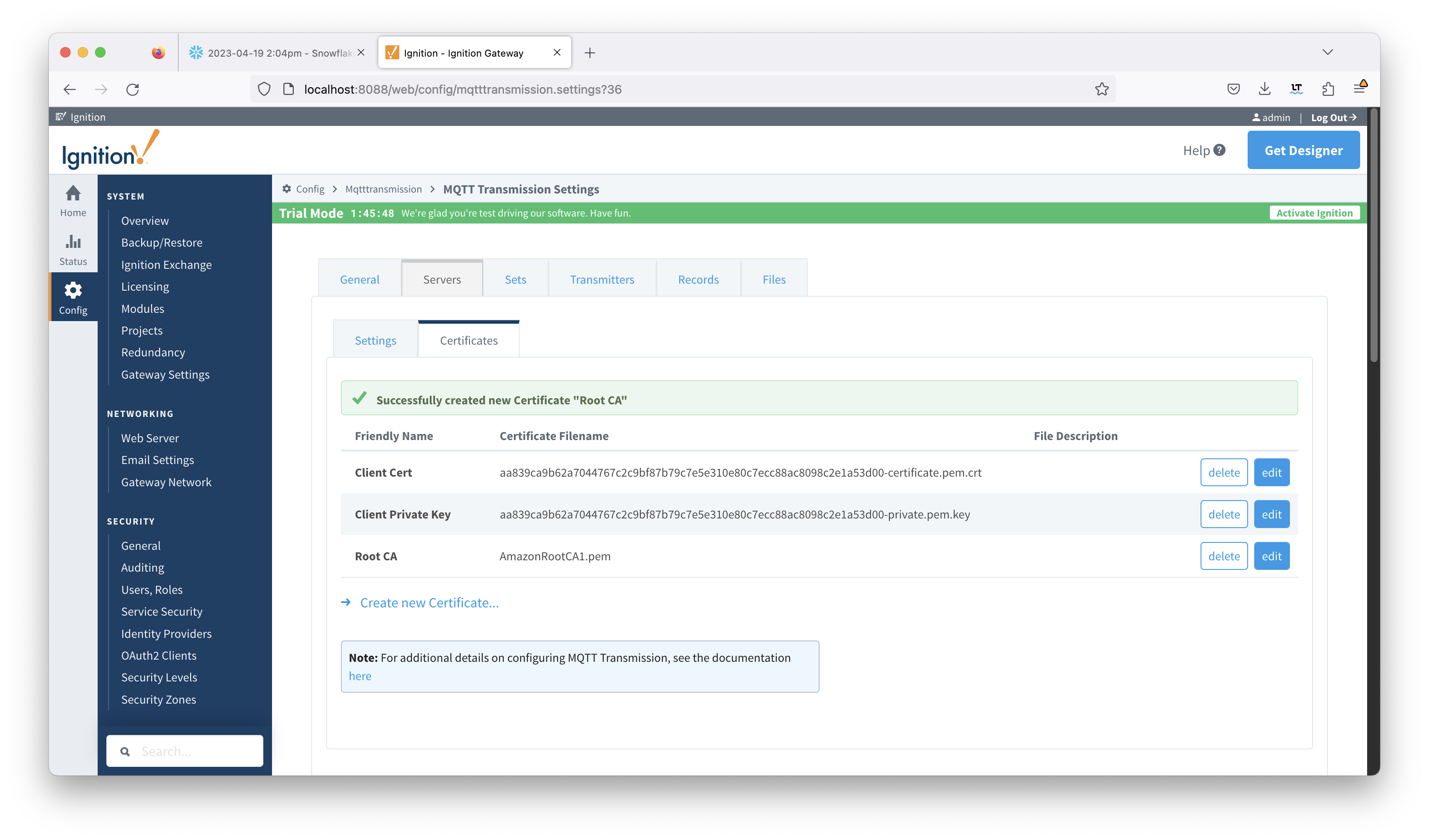Open the Home sidebar icon

pos(73,193)
